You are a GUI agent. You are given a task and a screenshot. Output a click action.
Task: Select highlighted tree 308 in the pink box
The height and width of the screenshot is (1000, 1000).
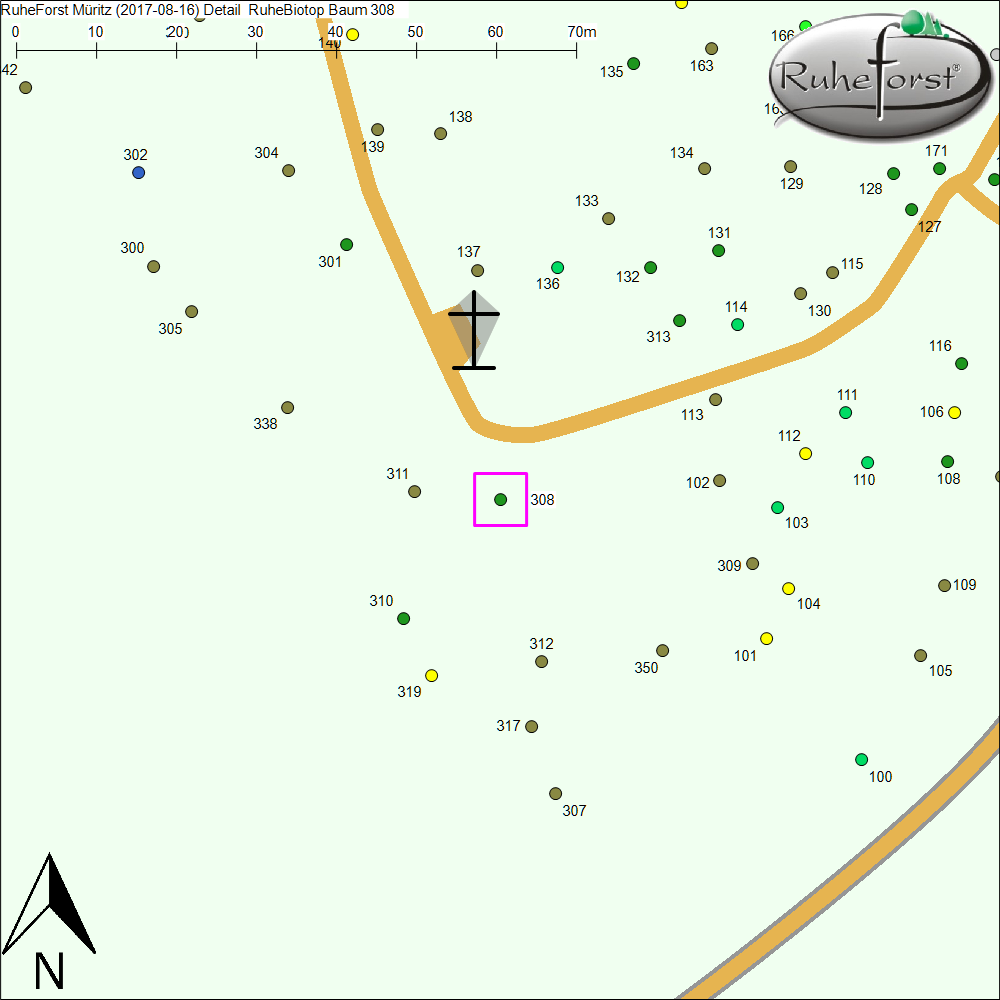click(500, 499)
